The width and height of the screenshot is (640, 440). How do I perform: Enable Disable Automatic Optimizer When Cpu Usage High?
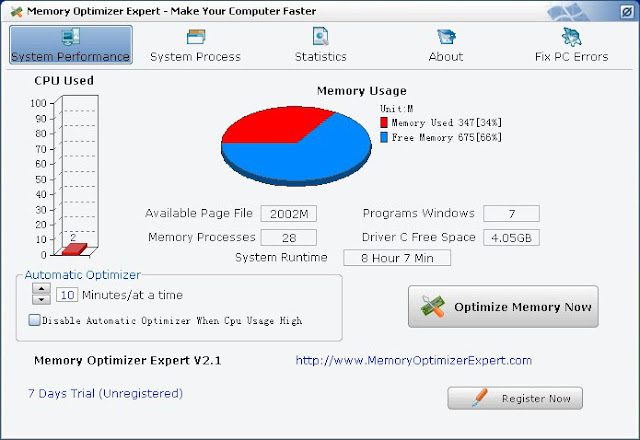[34, 320]
